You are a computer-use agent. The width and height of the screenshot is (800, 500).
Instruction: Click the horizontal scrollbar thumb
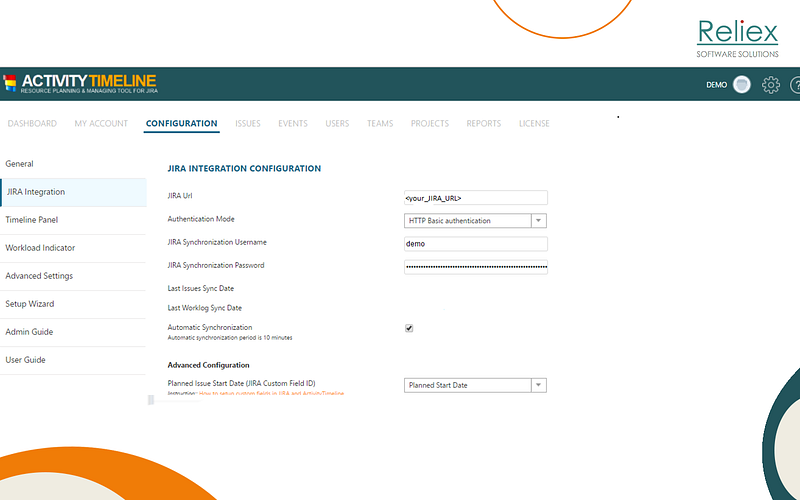(151, 400)
